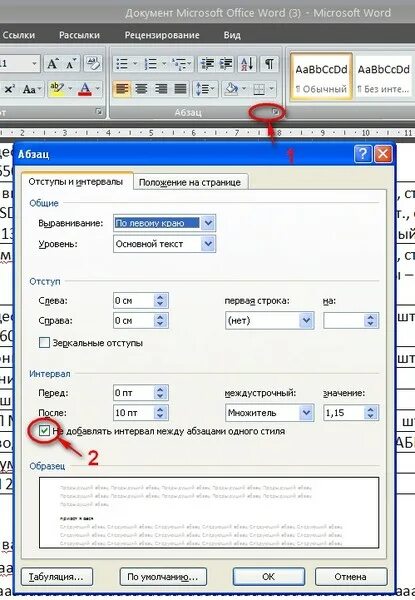Click the Справа indent field
Viewport: 415px width, 600px height.
coord(133,321)
